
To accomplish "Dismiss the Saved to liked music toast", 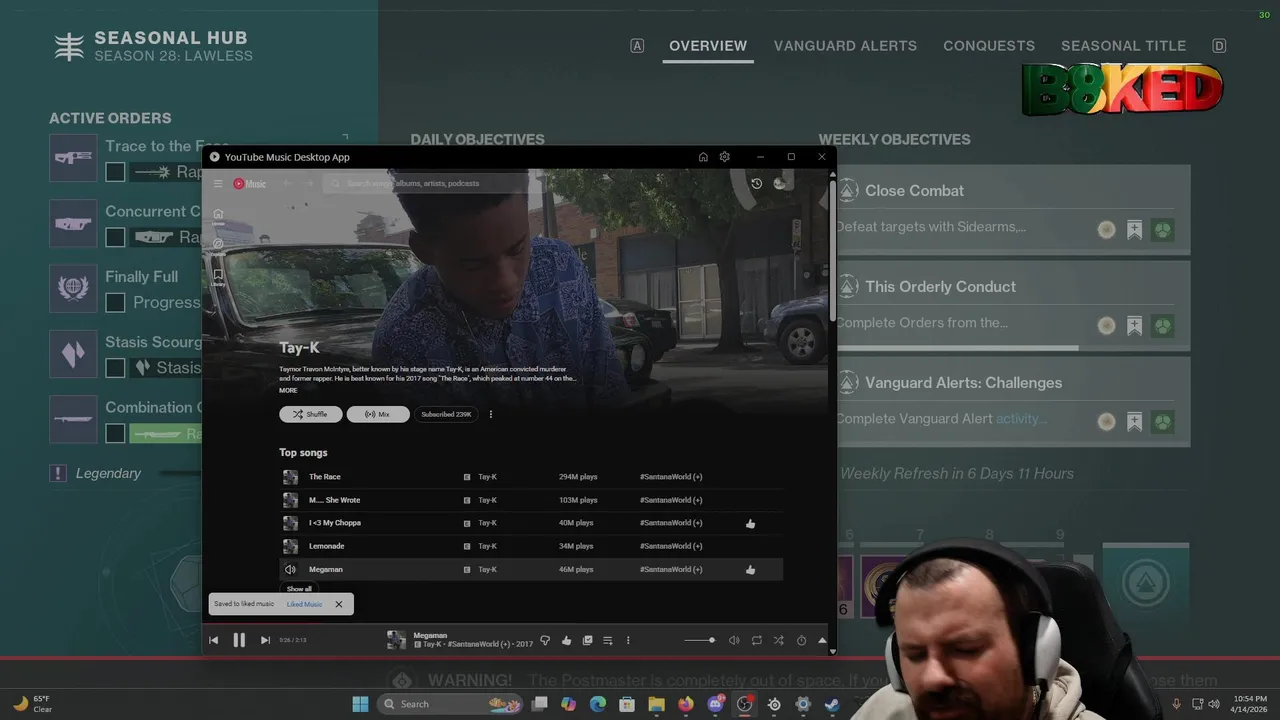I will 338,604.
